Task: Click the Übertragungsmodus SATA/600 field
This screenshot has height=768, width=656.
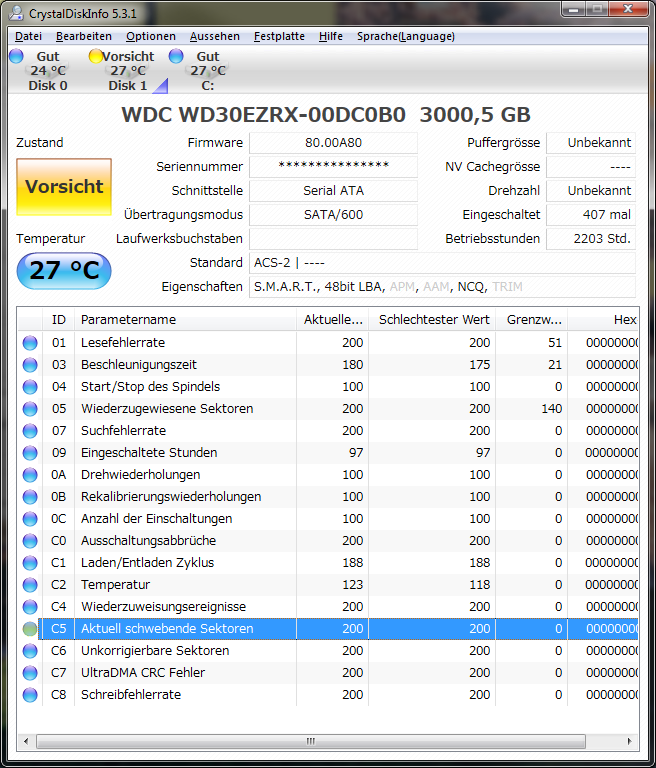Action: 333,215
